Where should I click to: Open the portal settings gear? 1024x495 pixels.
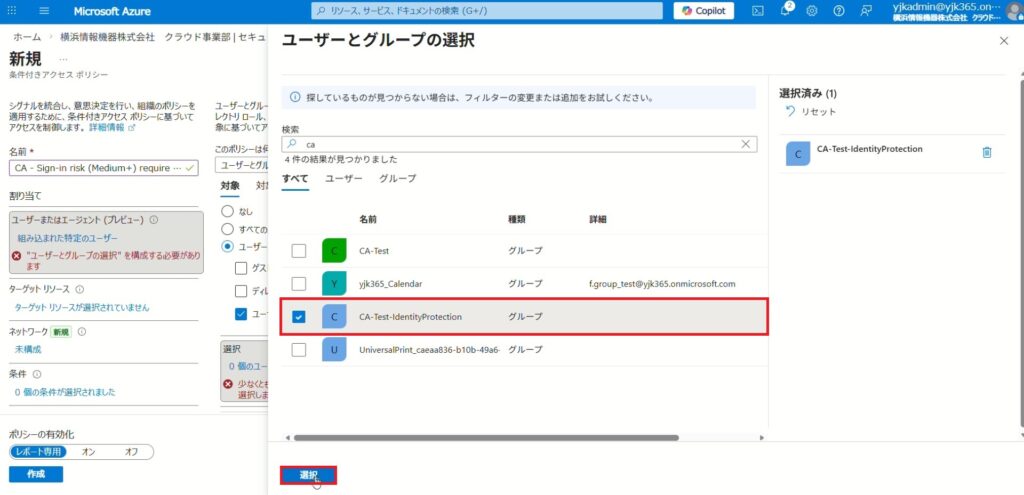(x=812, y=11)
